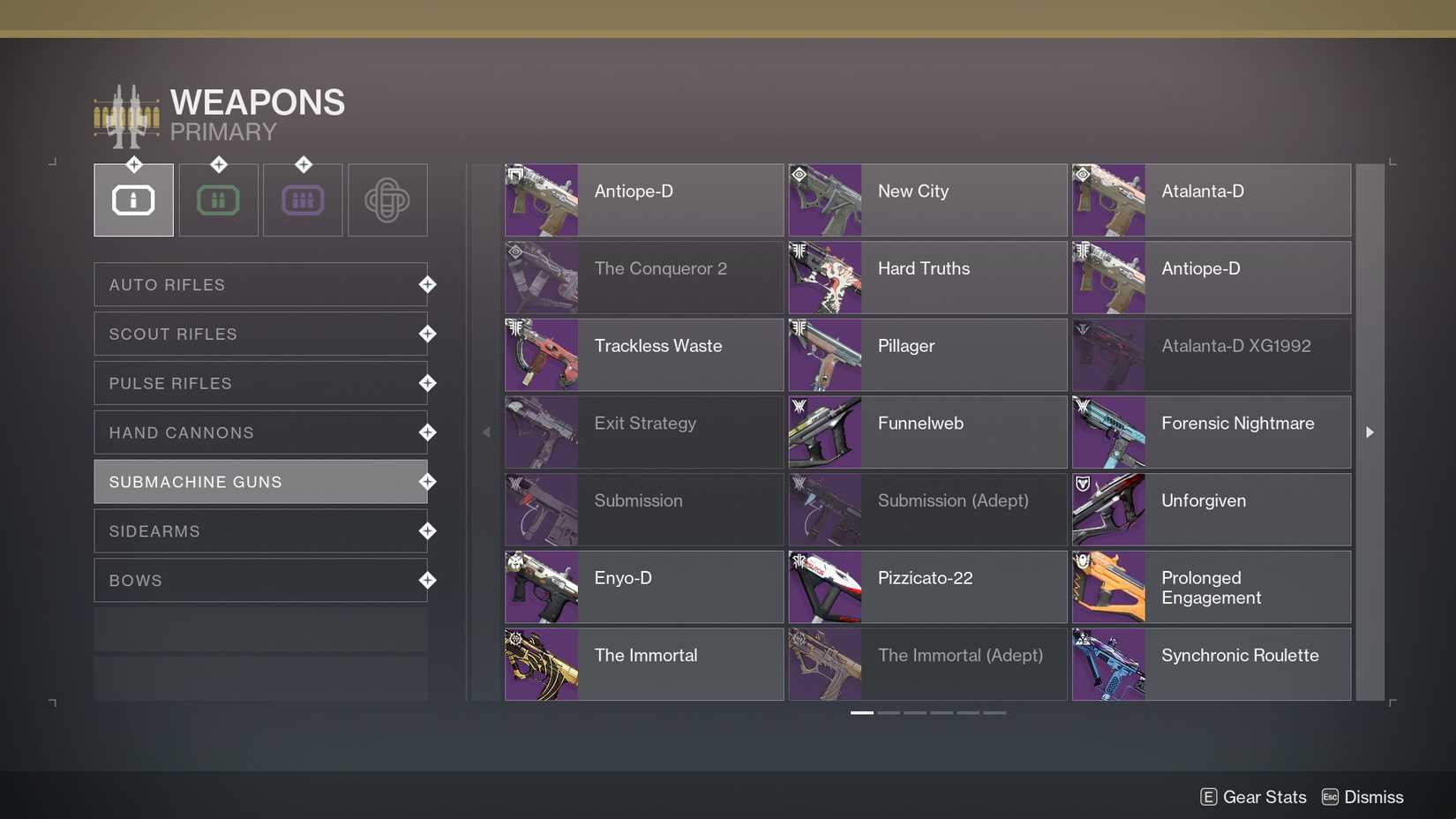Click the Submission weapon icon
Screen dimensions: 1456x819
(542, 509)
